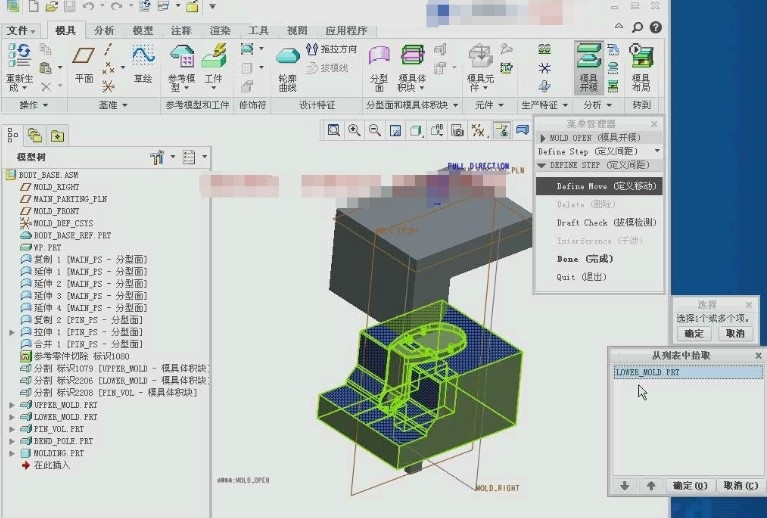Click the Search magnifier icon top right
Image resolution: width=767 pixels, height=518 pixels.
(637, 28)
